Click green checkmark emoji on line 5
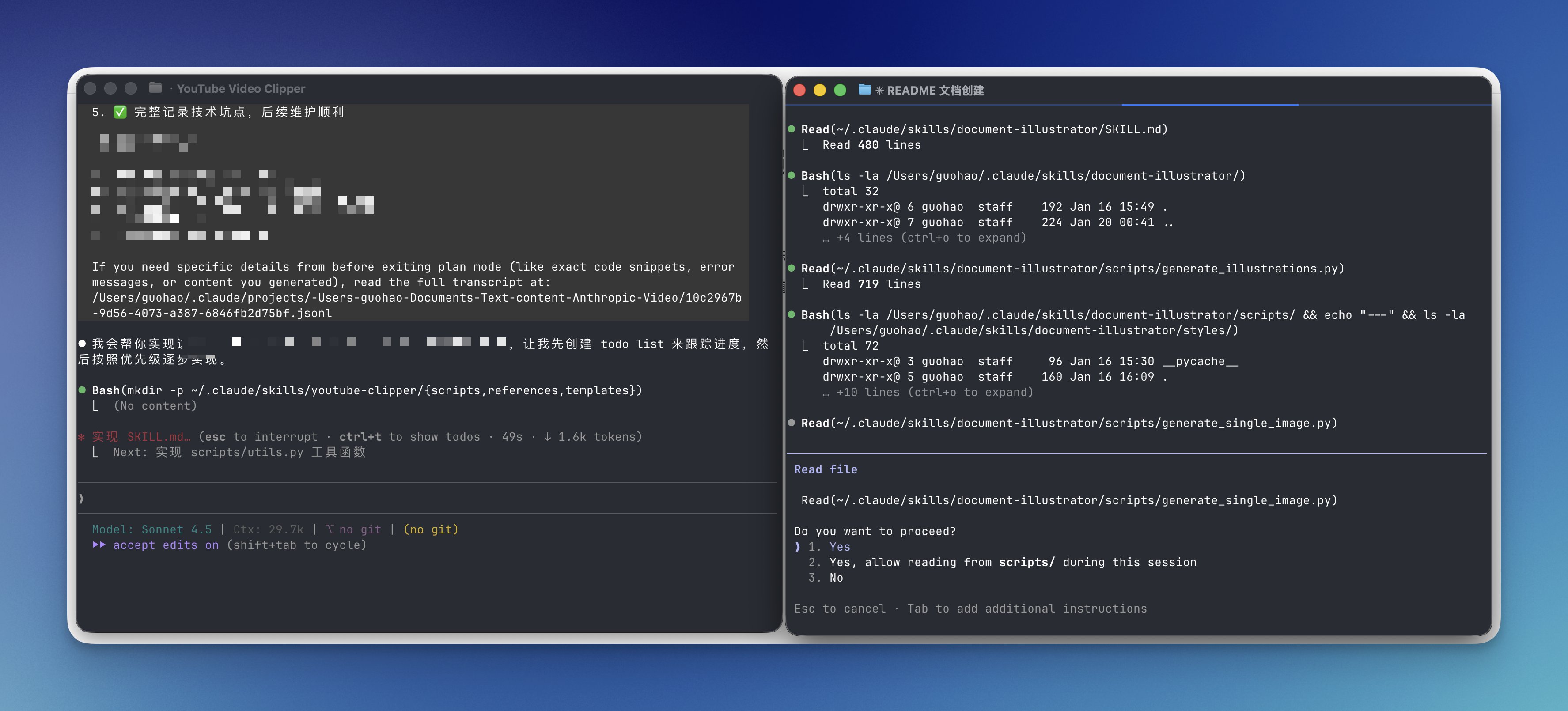1568x711 pixels. (120, 112)
